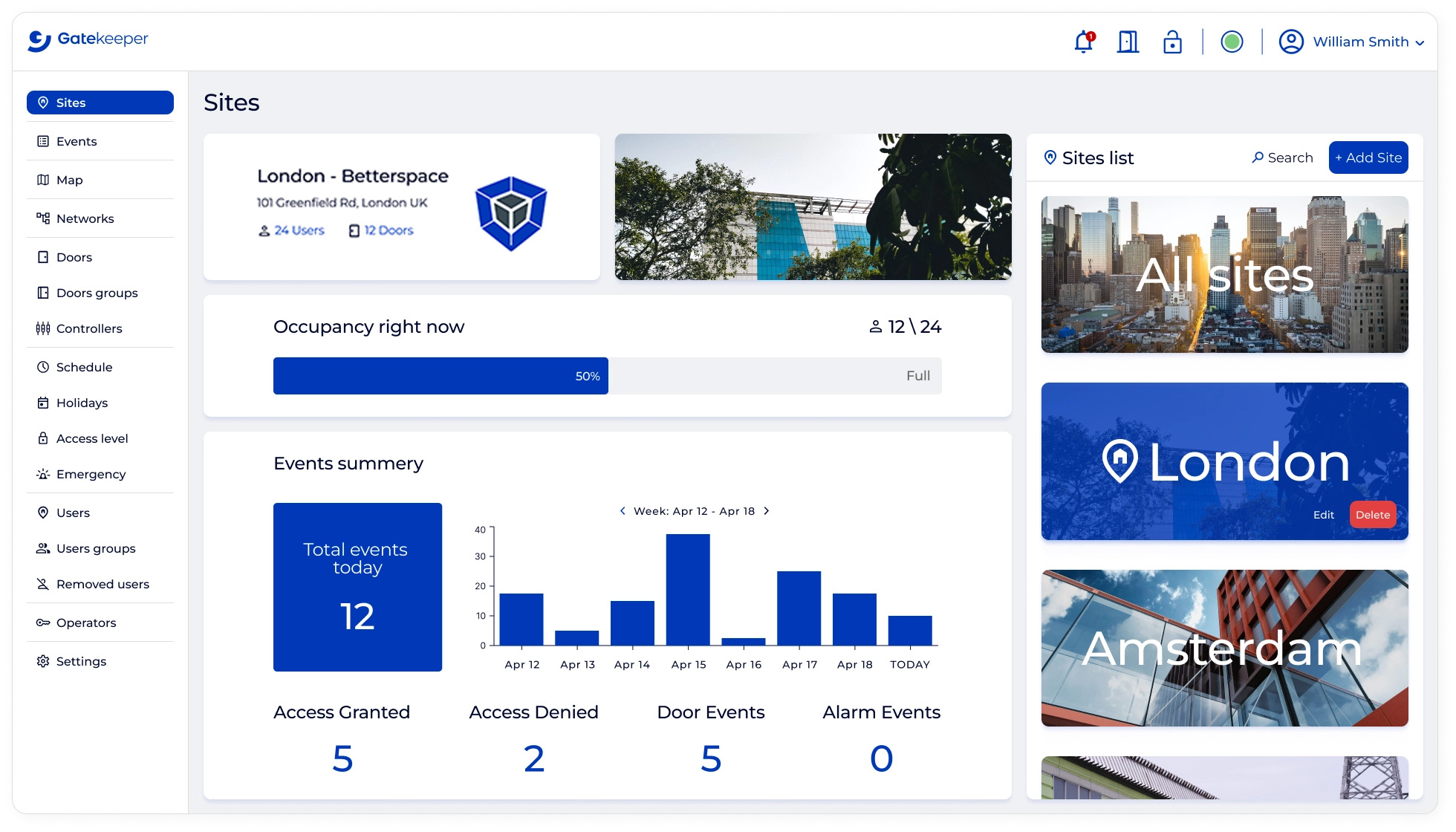
Task: Open Controllers in the sidebar
Action: pos(88,328)
